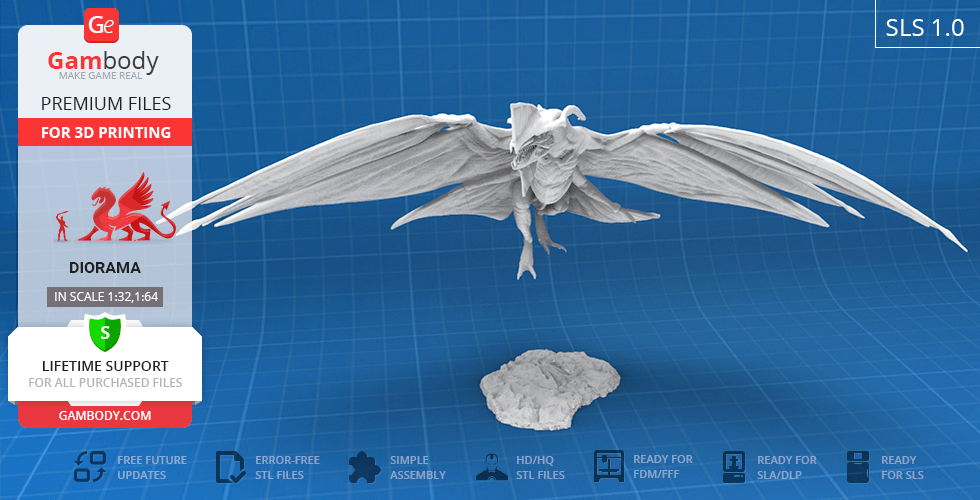Screen dimensions: 980x500
Task: Click the green shield support icon
Action: [104, 332]
